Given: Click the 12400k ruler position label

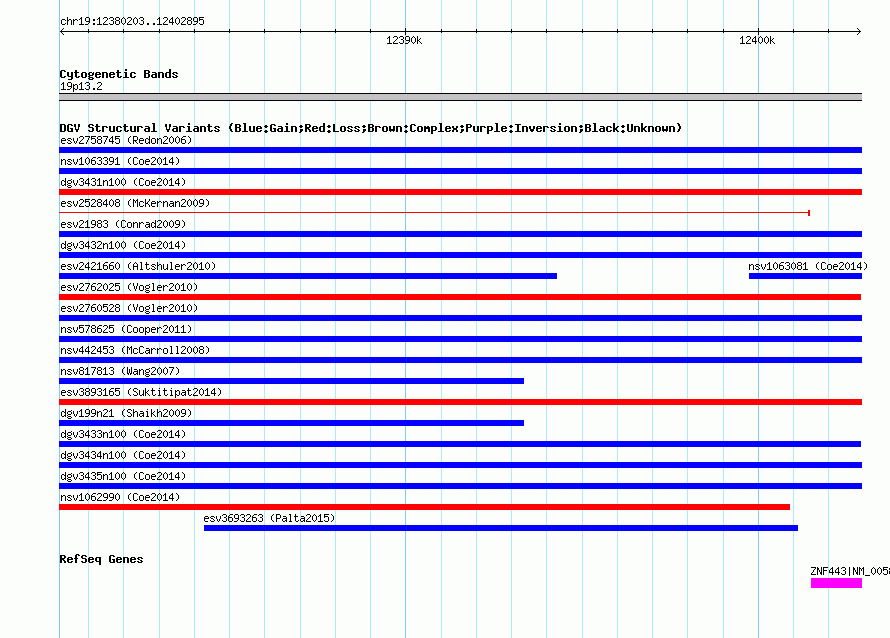Looking at the screenshot, I should [x=757, y=40].
